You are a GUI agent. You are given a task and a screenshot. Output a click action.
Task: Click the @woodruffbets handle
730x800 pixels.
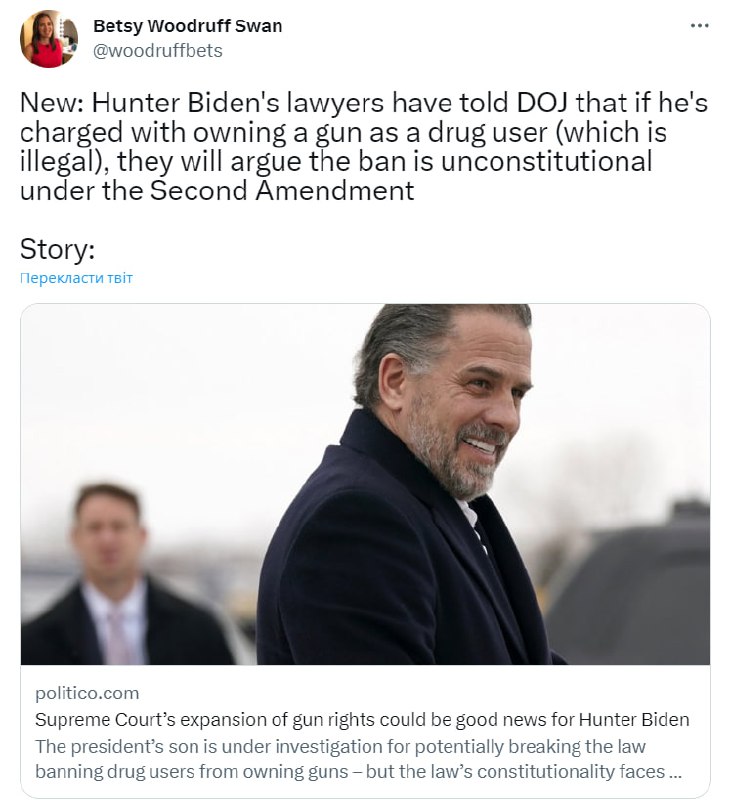(x=157, y=50)
